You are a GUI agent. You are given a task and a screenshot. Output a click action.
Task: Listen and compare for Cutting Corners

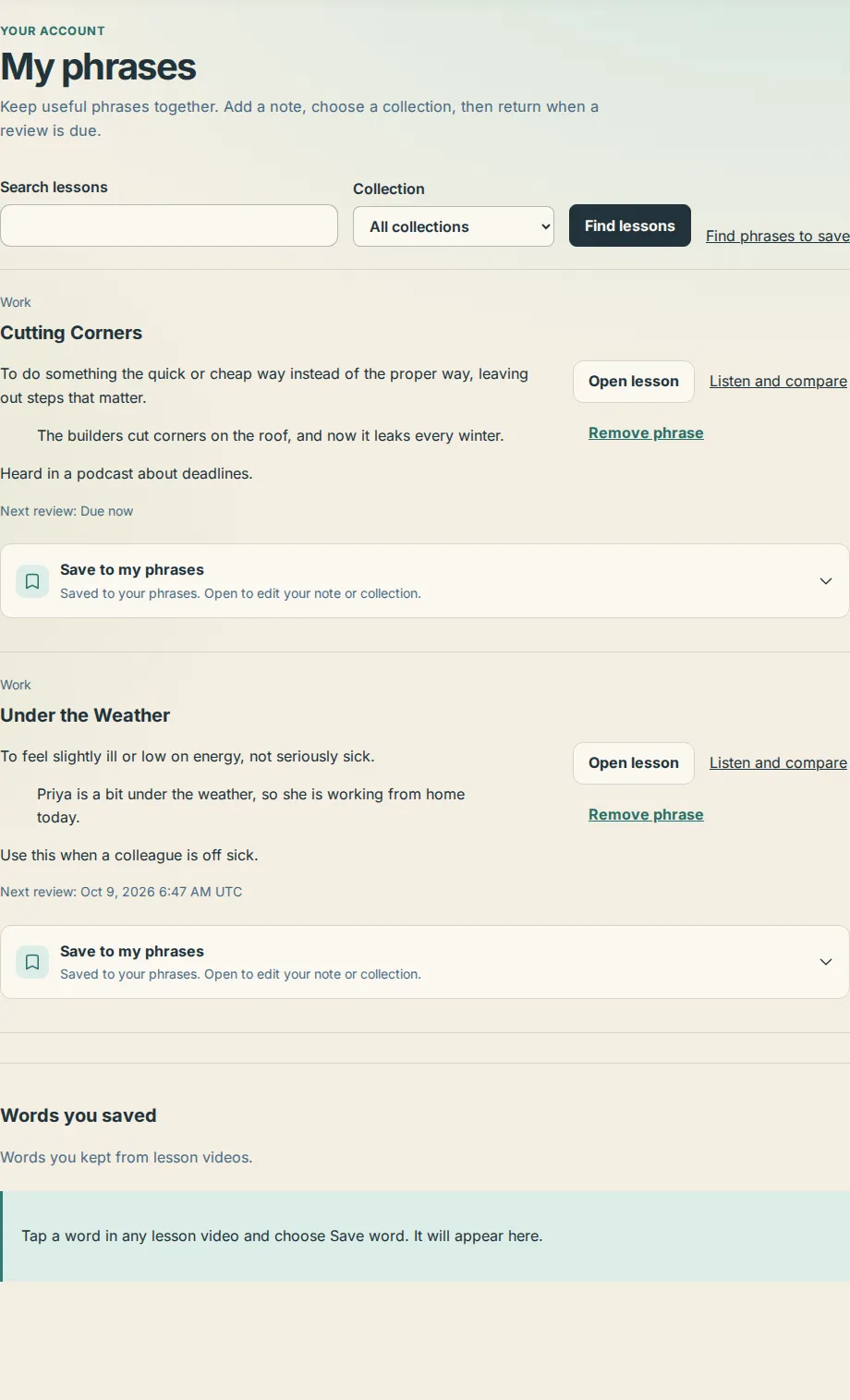coord(778,381)
